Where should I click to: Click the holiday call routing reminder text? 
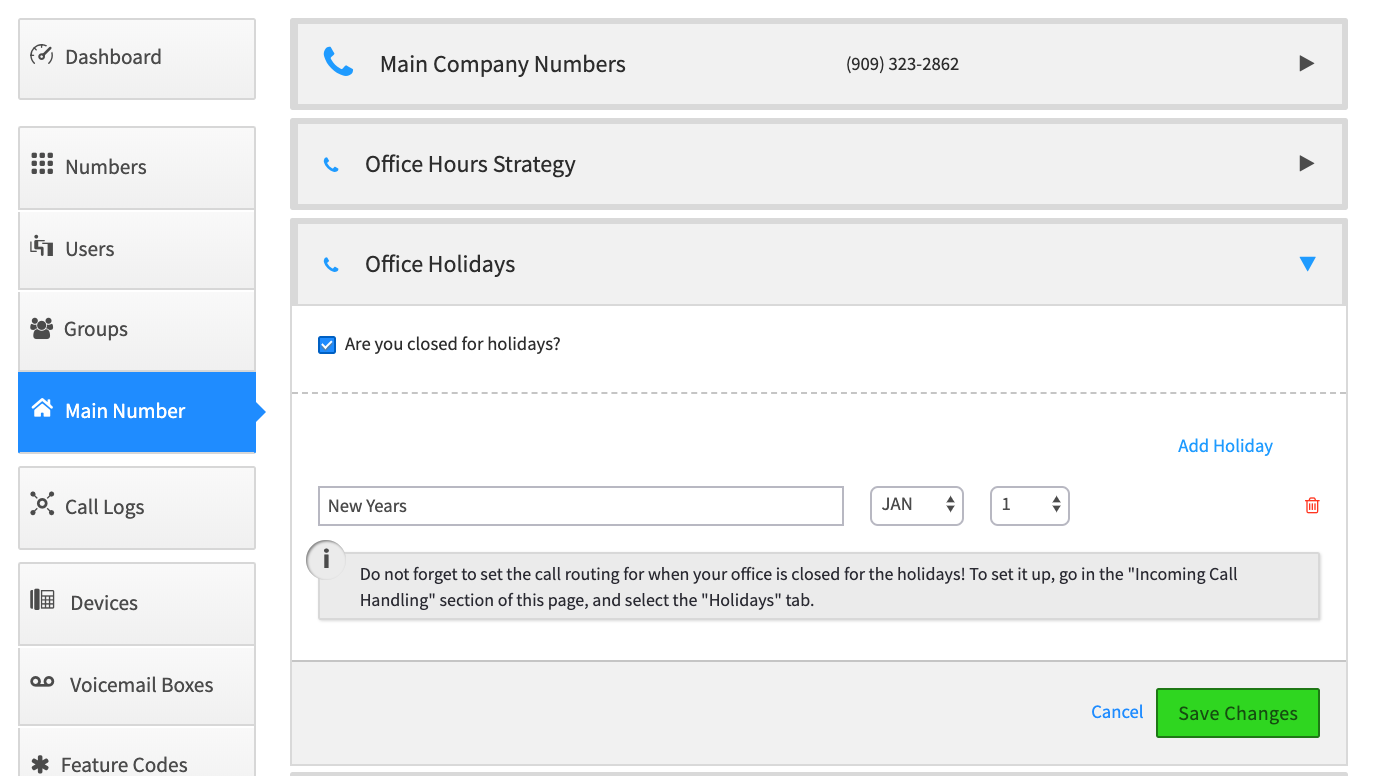(x=799, y=588)
